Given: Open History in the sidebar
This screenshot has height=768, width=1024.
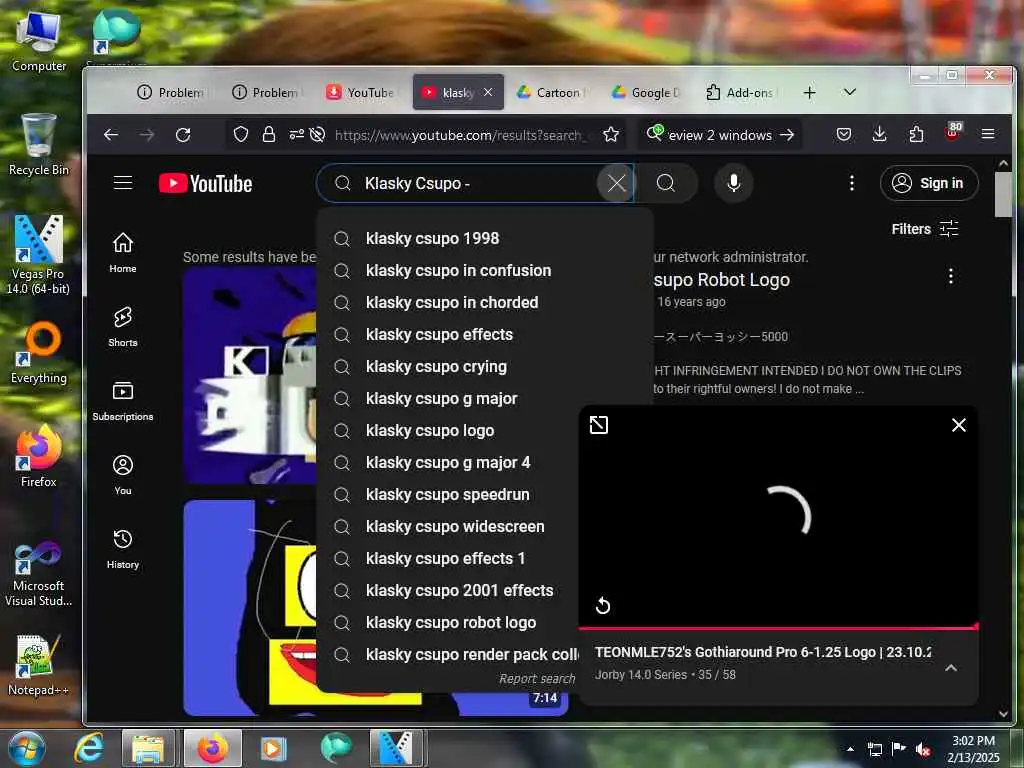Looking at the screenshot, I should [x=123, y=549].
